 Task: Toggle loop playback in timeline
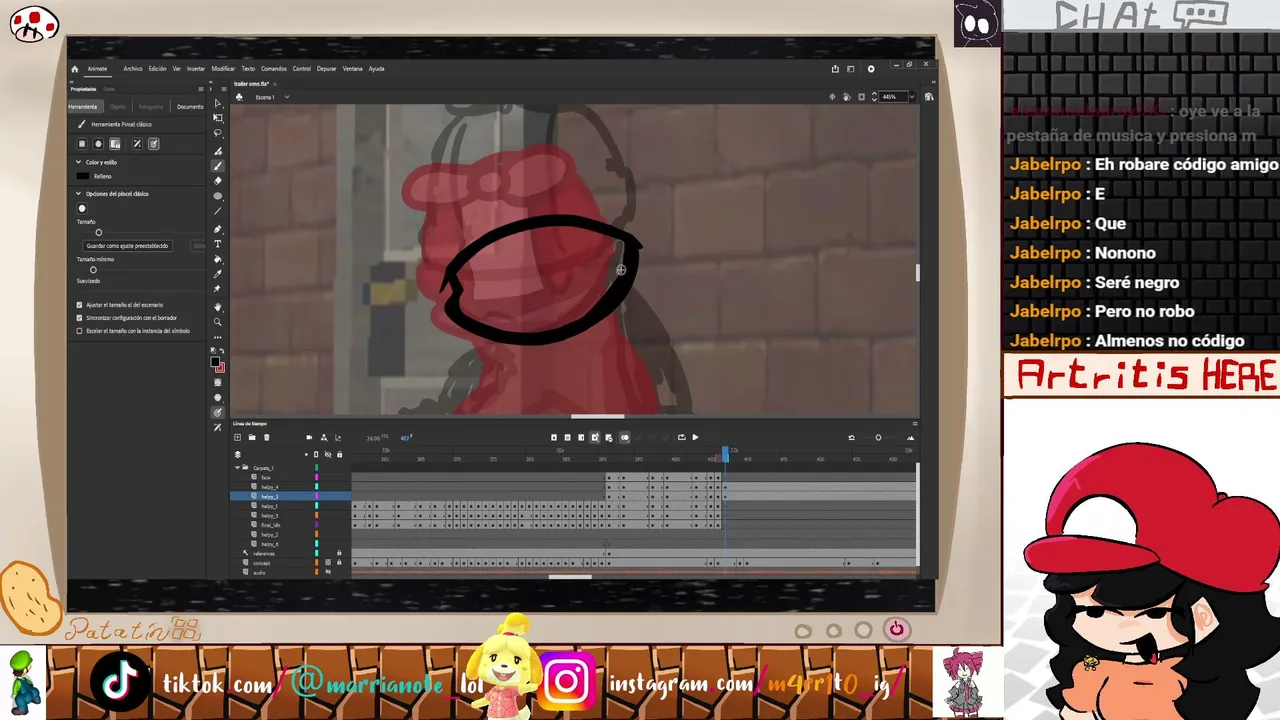click(681, 437)
